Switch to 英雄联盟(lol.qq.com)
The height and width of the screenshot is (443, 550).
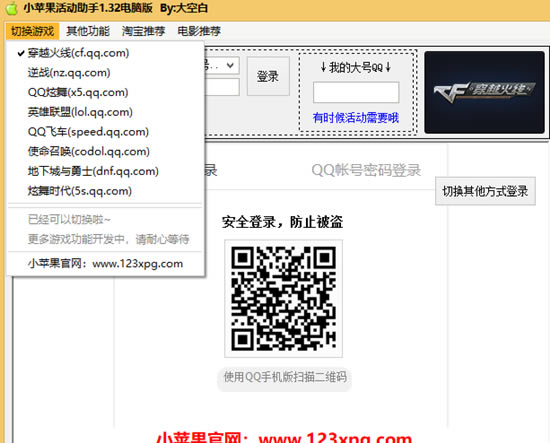coord(105,112)
